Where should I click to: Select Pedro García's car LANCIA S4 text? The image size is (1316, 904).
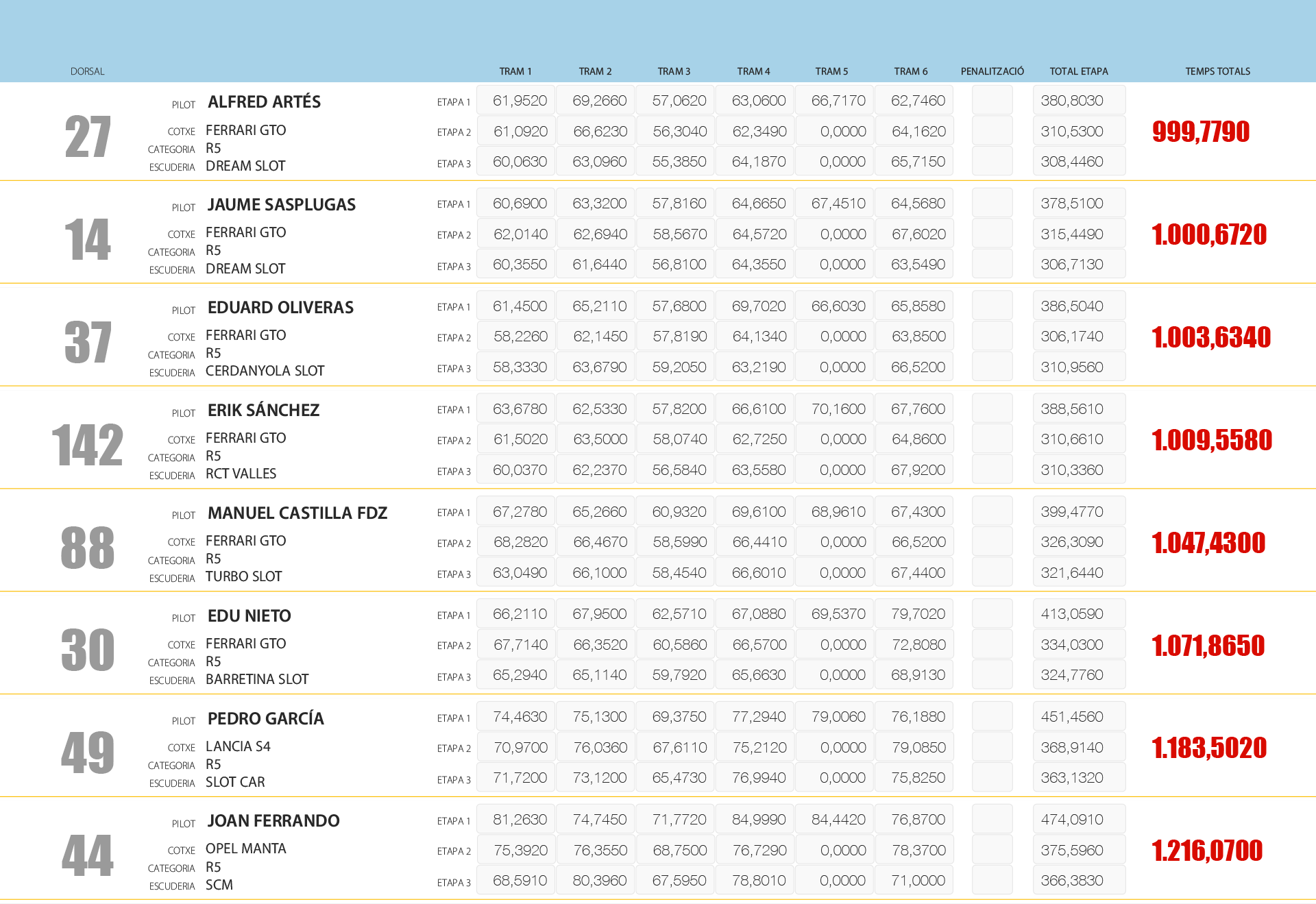point(238,746)
